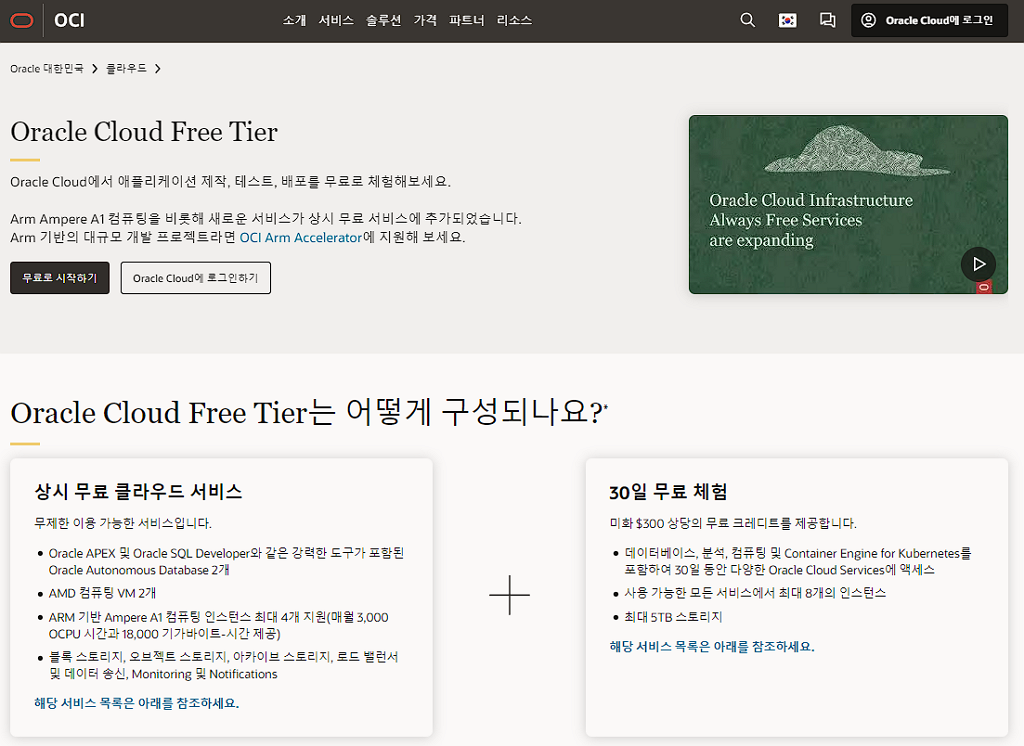
Task: Select the 상시 무료 클라우드 서비스 heading
Action: pos(138,491)
